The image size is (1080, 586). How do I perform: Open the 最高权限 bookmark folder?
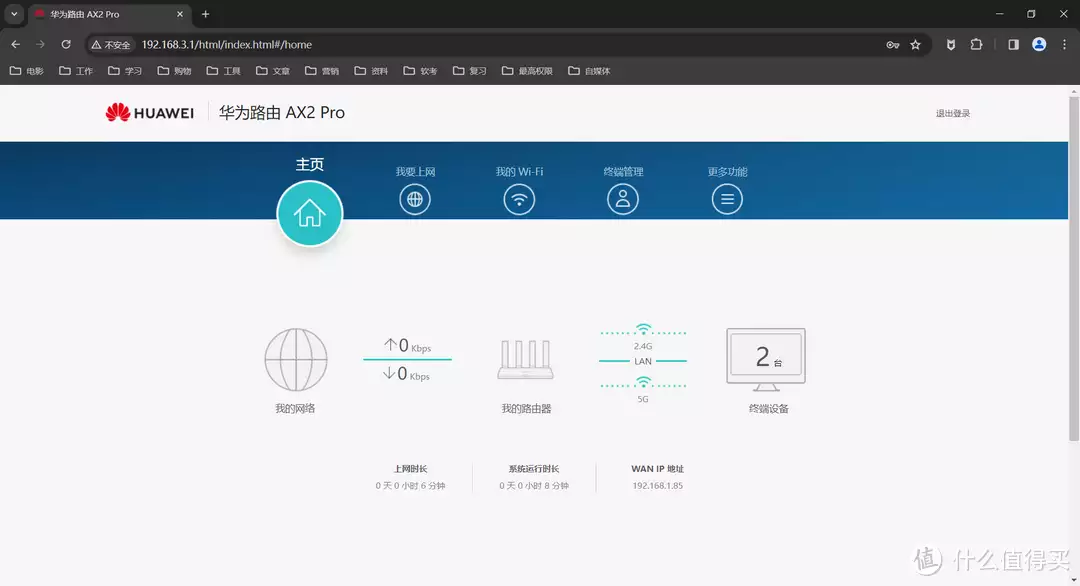[527, 71]
